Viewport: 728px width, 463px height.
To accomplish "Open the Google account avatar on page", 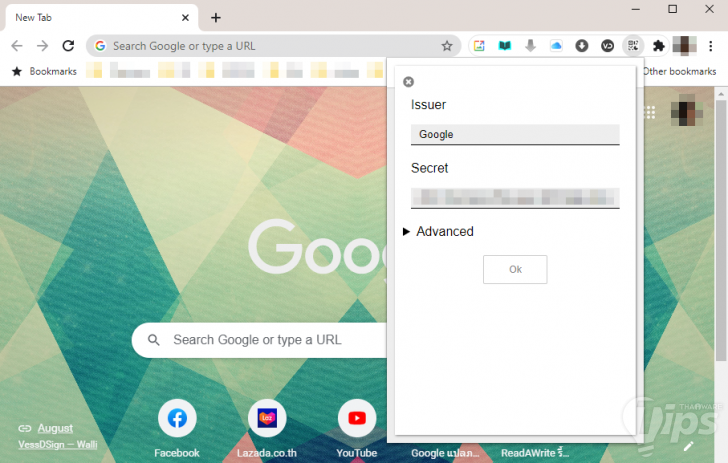I will (687, 111).
